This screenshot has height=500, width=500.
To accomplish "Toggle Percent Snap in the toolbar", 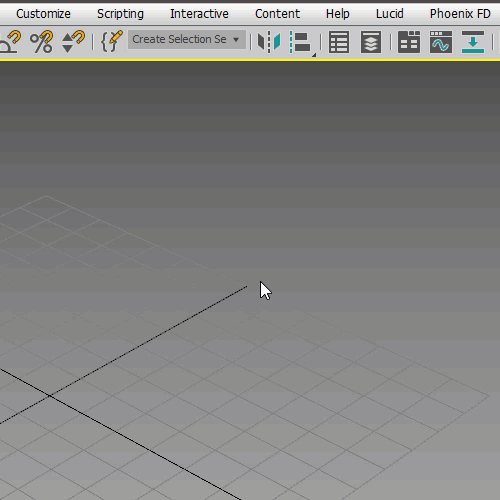I will [x=41, y=42].
